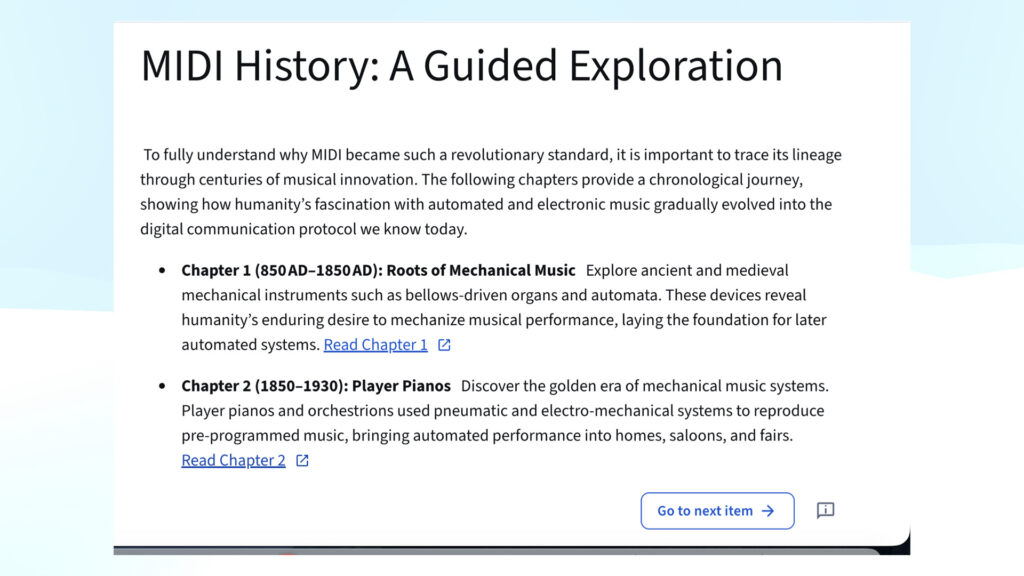Click external-link icon beside Read Chapter 1
This screenshot has width=1024, height=576.
click(x=445, y=345)
